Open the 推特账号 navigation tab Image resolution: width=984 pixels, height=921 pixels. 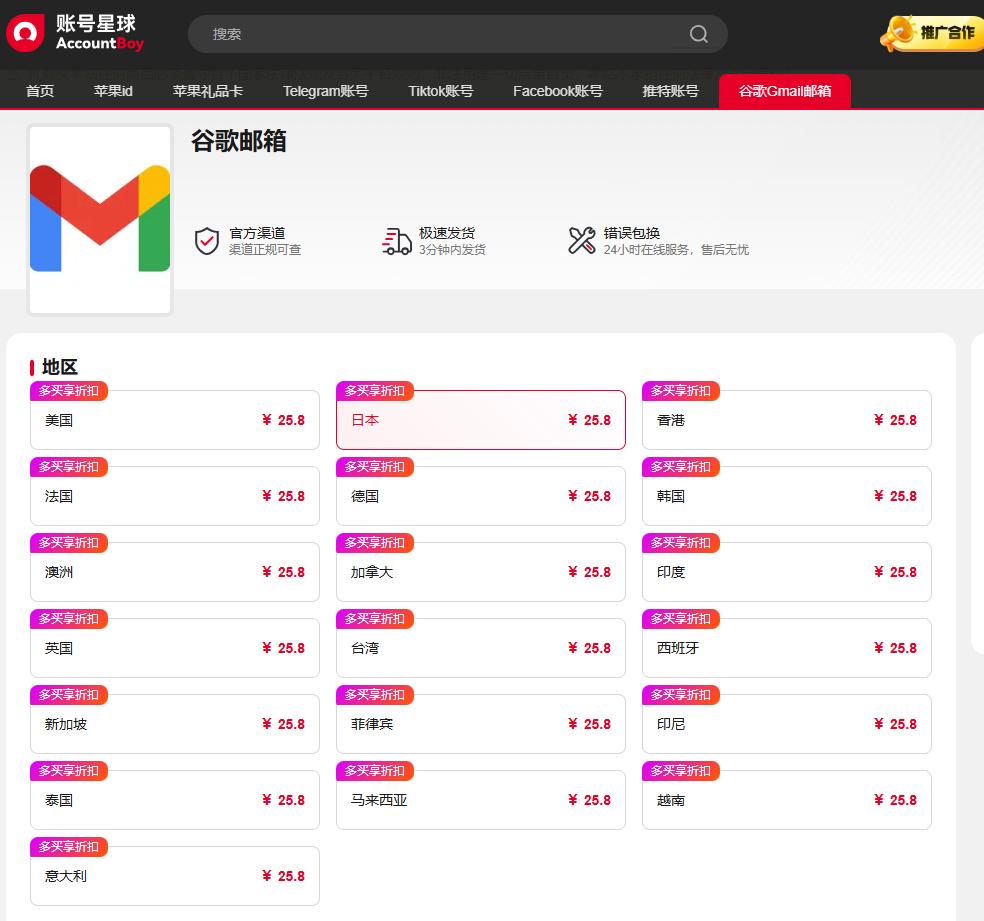point(670,91)
